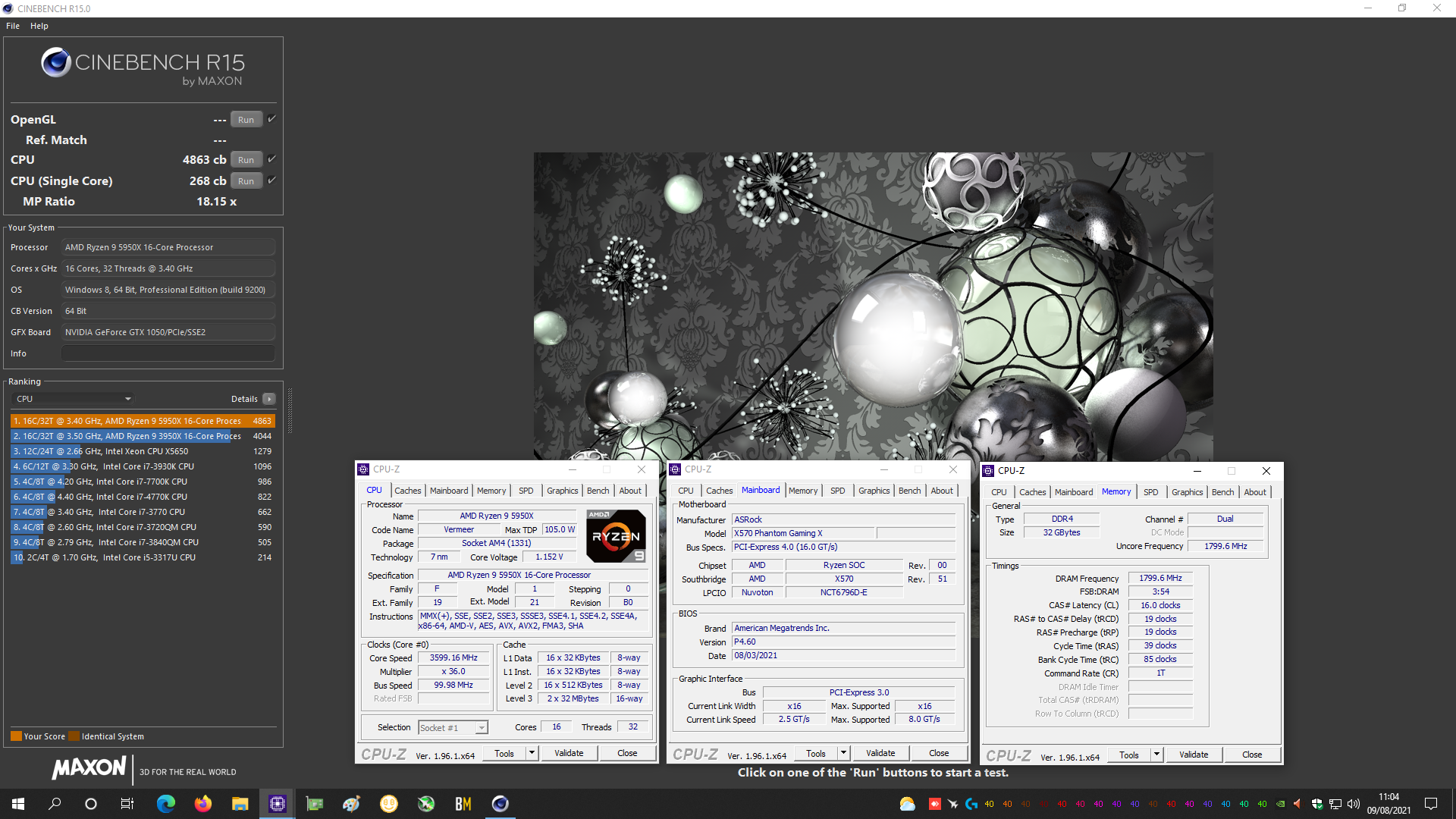This screenshot has width=1456, height=819.
Task: Click the red AnyDesk tray icon
Action: [x=935, y=804]
